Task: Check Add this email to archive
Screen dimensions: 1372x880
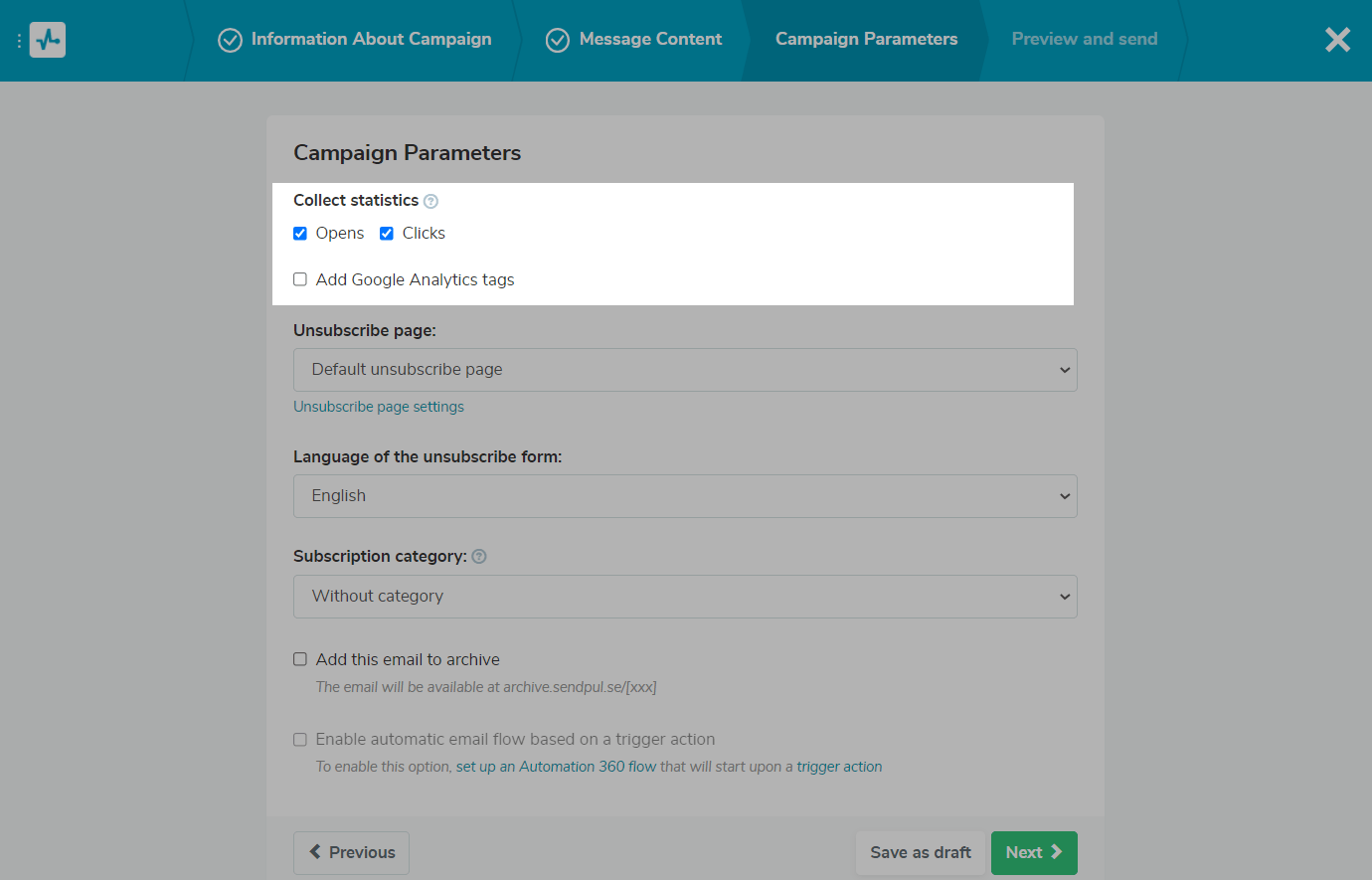Action: click(x=300, y=659)
